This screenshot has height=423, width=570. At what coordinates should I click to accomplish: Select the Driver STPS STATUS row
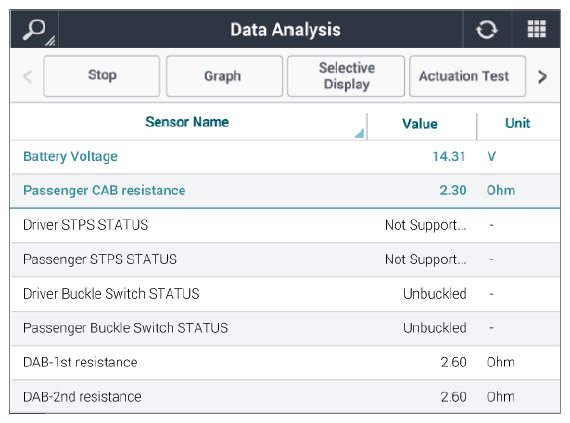[285, 225]
